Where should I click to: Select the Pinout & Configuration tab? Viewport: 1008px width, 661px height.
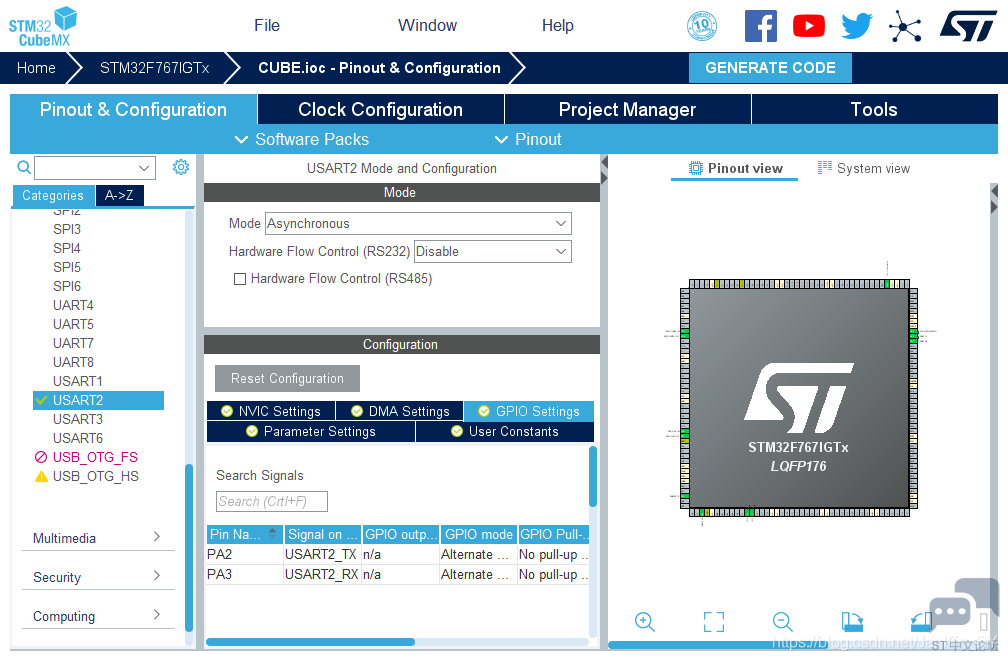click(x=133, y=109)
